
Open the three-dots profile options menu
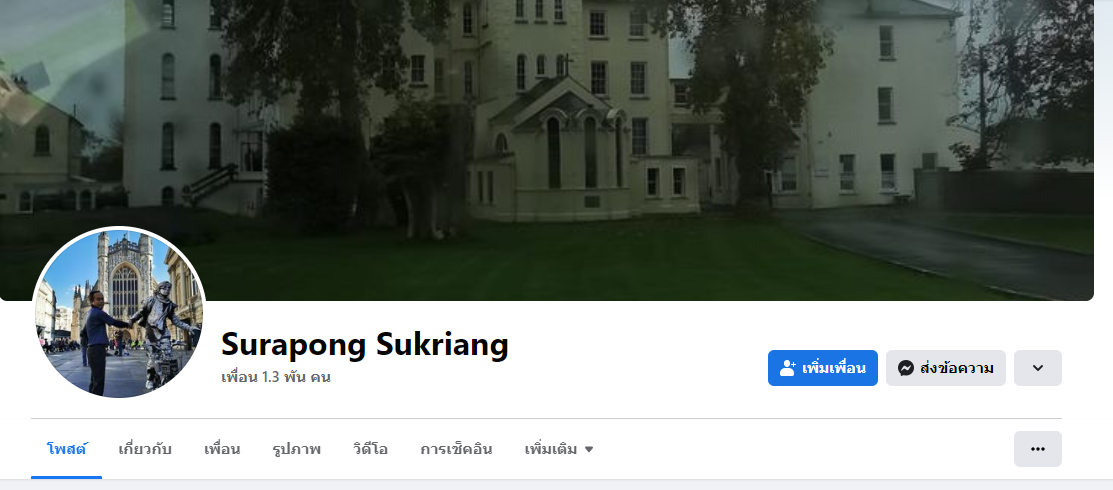tap(1038, 449)
